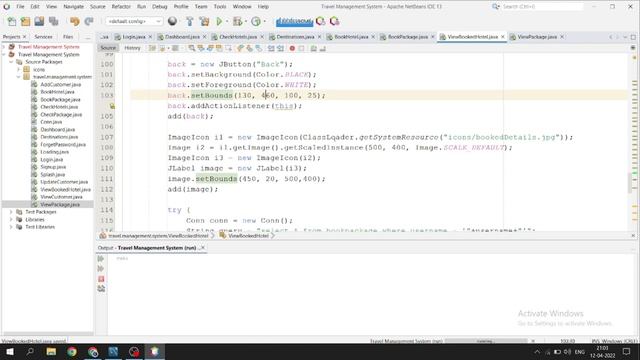This screenshot has width=640, height=360.
Task: Close the Output Travel Management System tab
Action: [x=203, y=248]
